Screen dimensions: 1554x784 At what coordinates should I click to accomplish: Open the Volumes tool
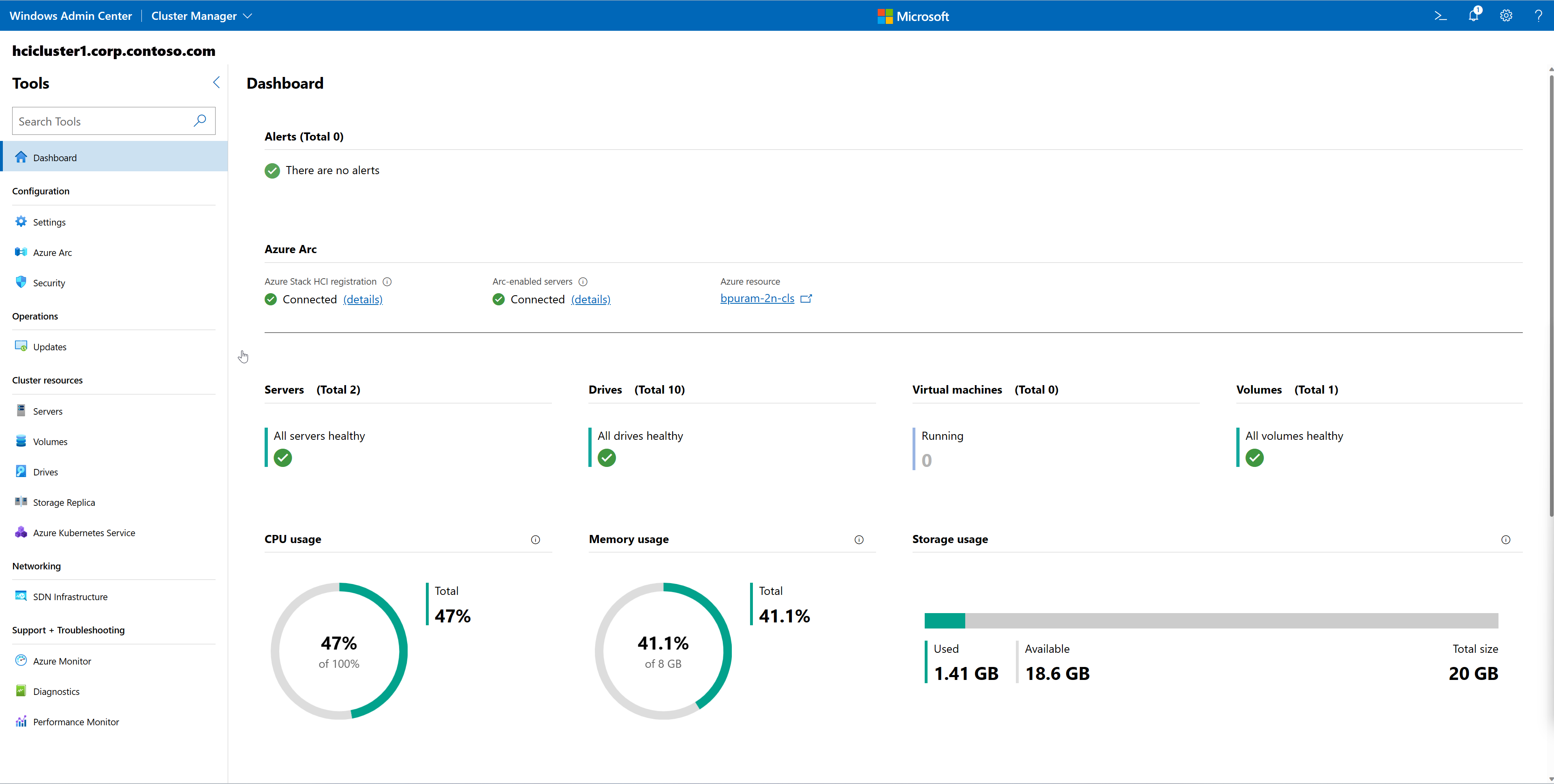tap(49, 441)
